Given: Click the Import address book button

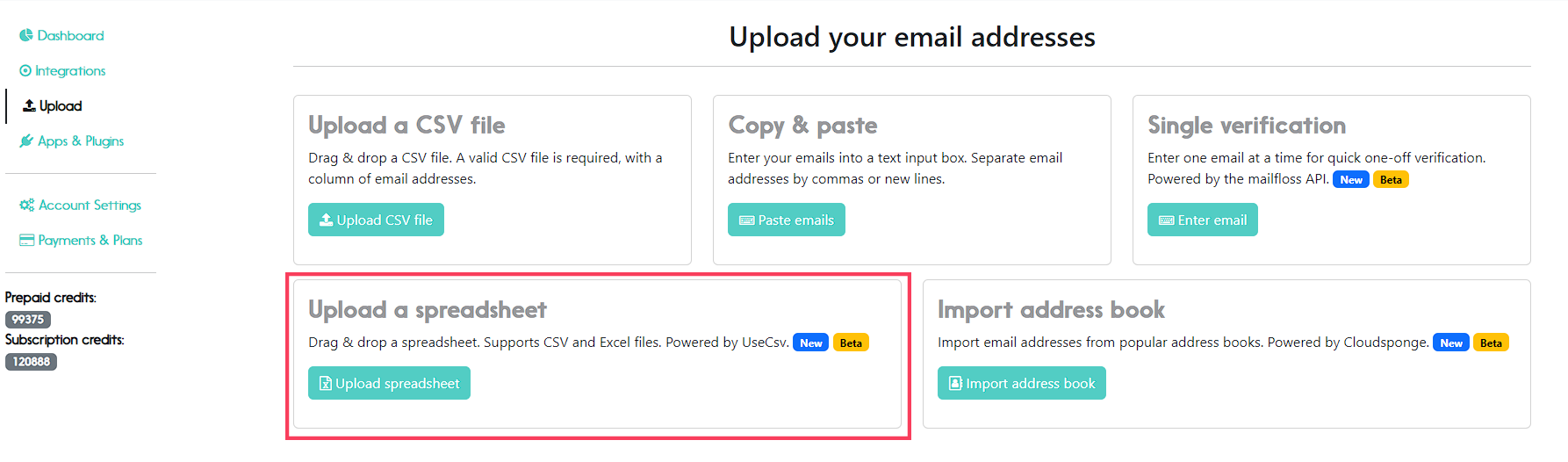Looking at the screenshot, I should [x=1022, y=383].
